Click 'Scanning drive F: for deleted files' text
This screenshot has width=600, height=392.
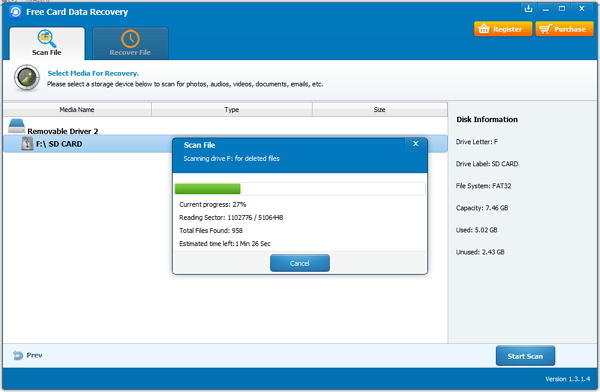pyautogui.click(x=232, y=158)
